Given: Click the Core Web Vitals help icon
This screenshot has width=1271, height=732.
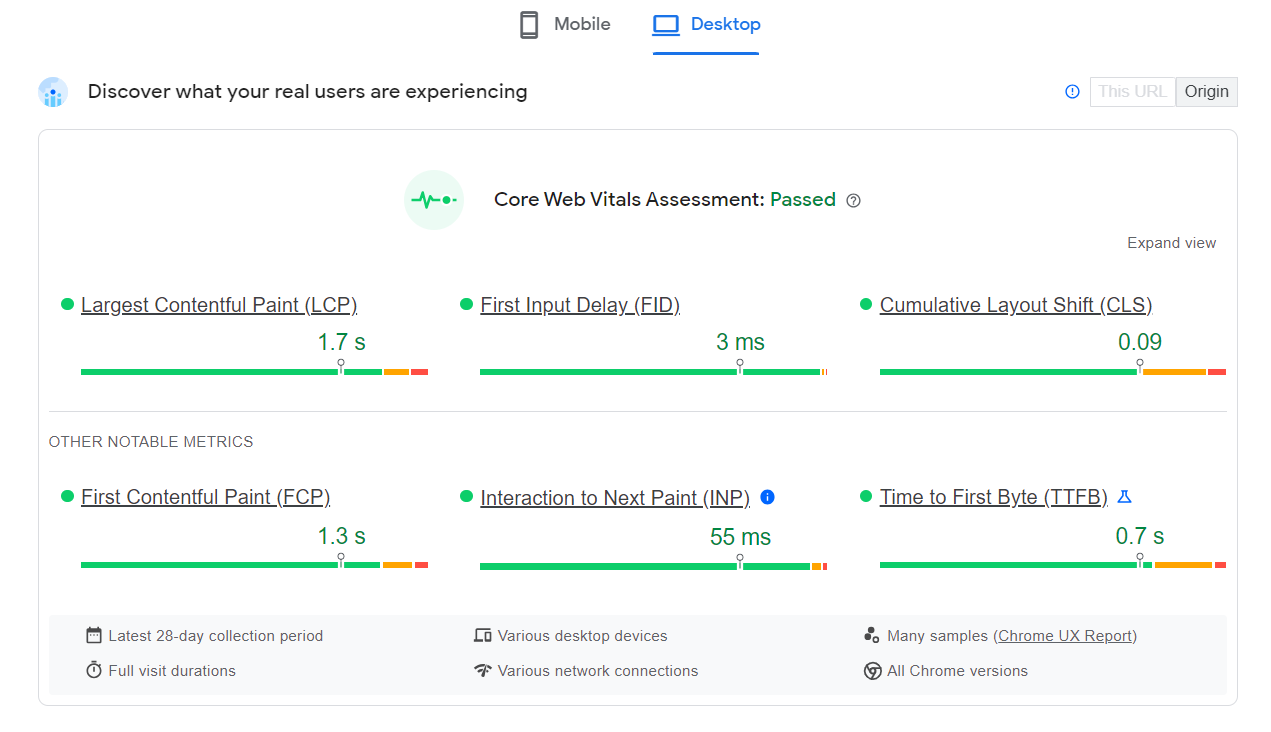Looking at the screenshot, I should point(853,200).
